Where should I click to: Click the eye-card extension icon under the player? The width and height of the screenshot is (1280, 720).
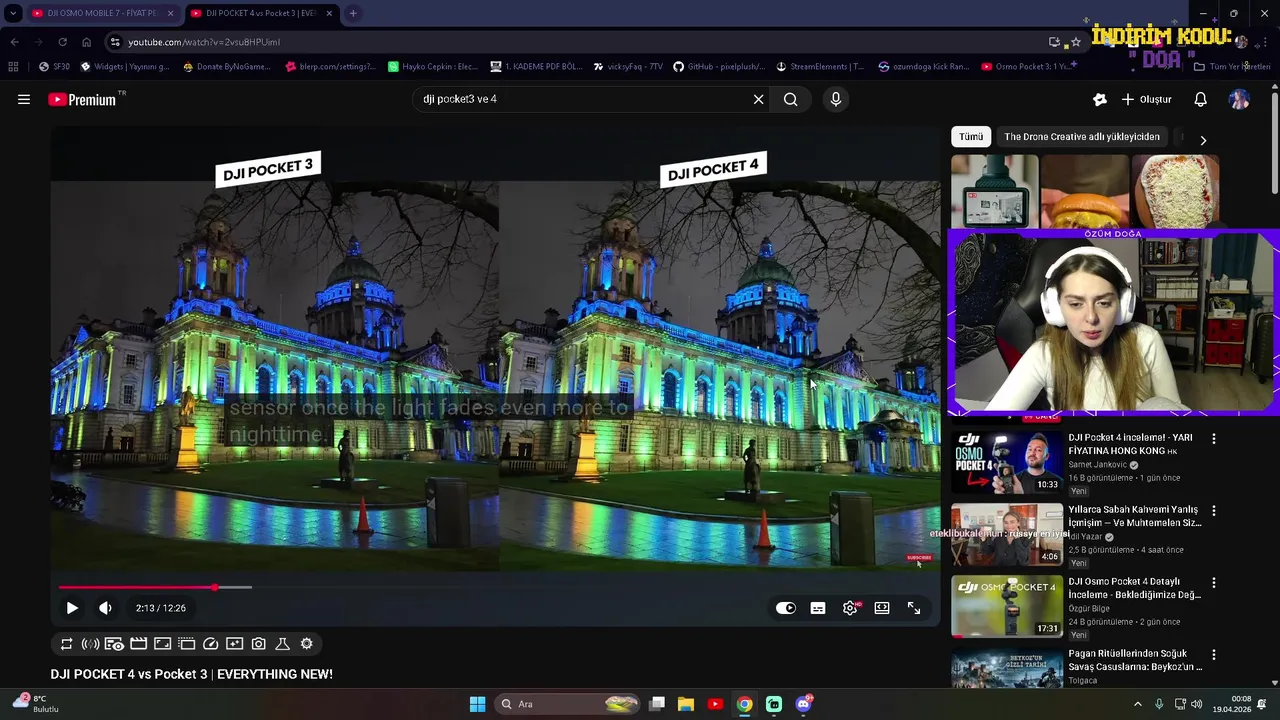point(114,644)
